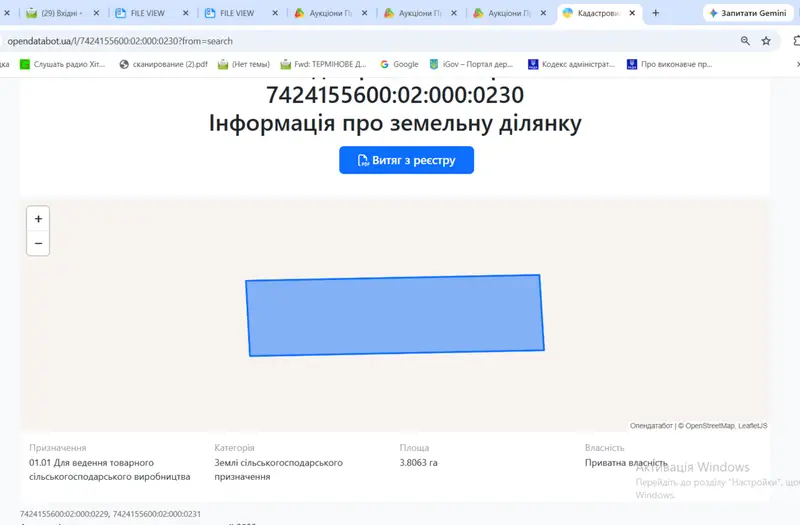The image size is (800, 525).
Task: Open the OpenStreetMap attribution link
Action: click(x=710, y=426)
